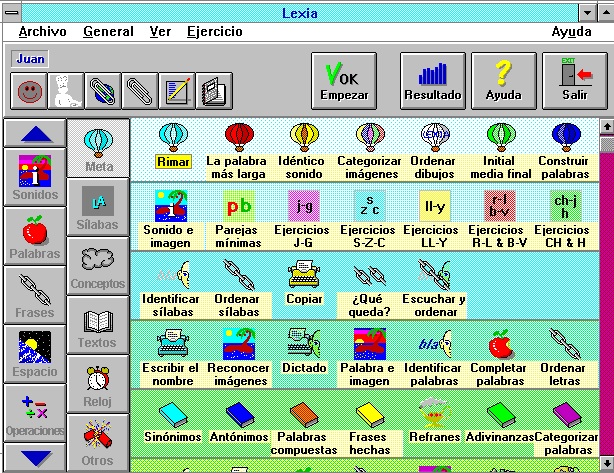614x473 pixels.
Task: Choose the Construir palabras balloon
Action: pos(565,151)
